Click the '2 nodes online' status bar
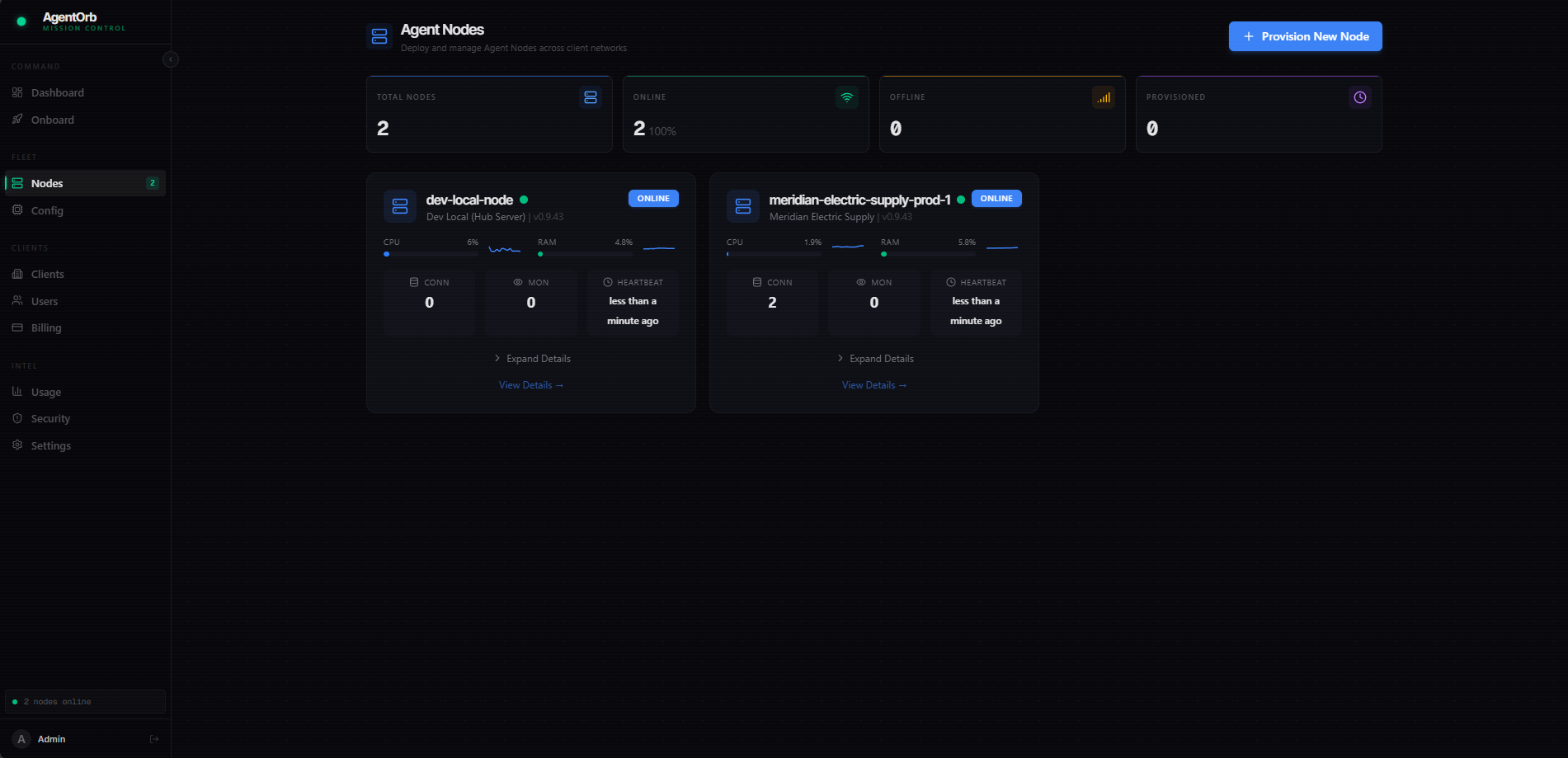 point(85,702)
